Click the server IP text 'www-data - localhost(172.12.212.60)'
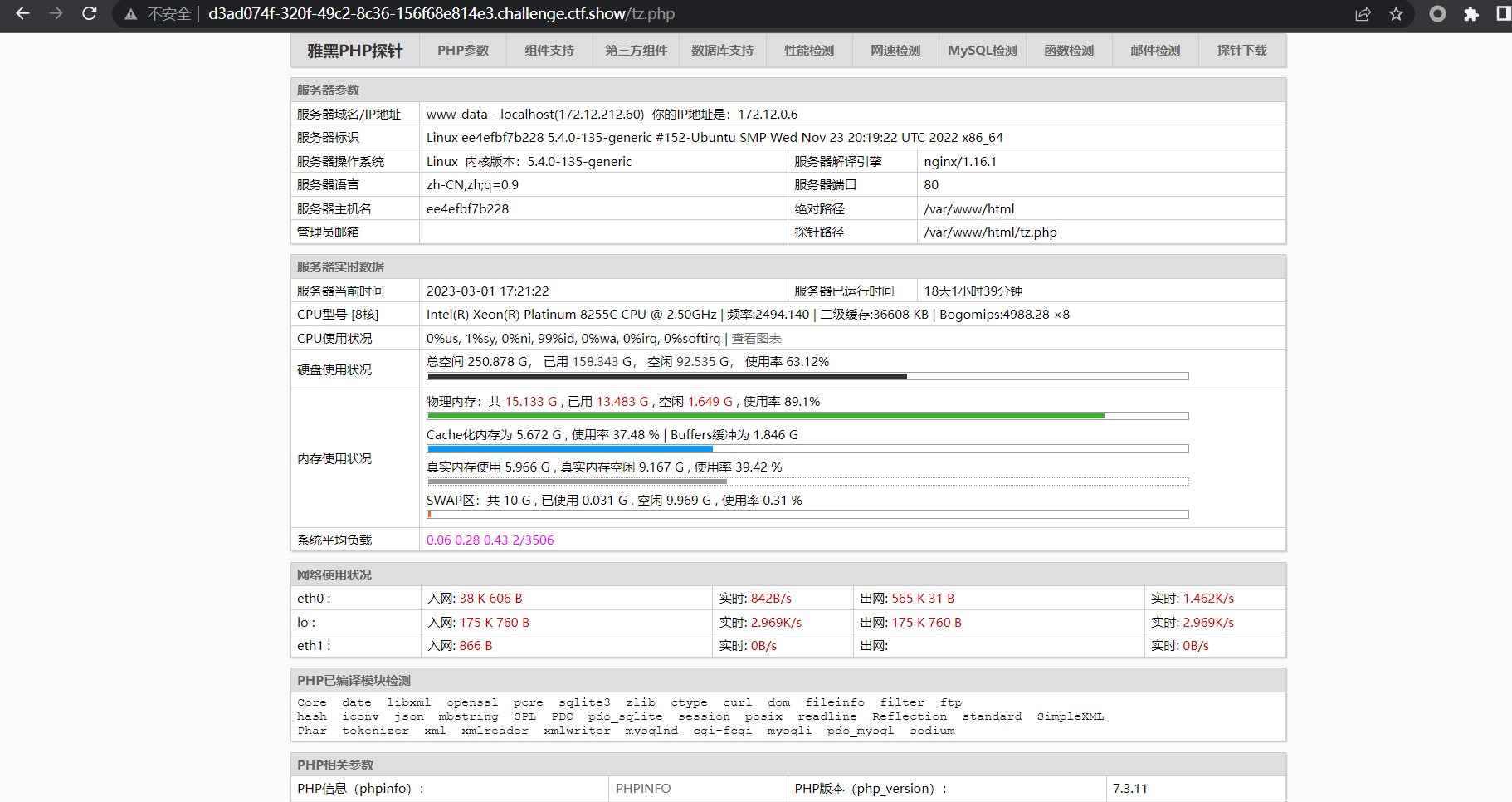The height and width of the screenshot is (802, 1512). [x=535, y=115]
